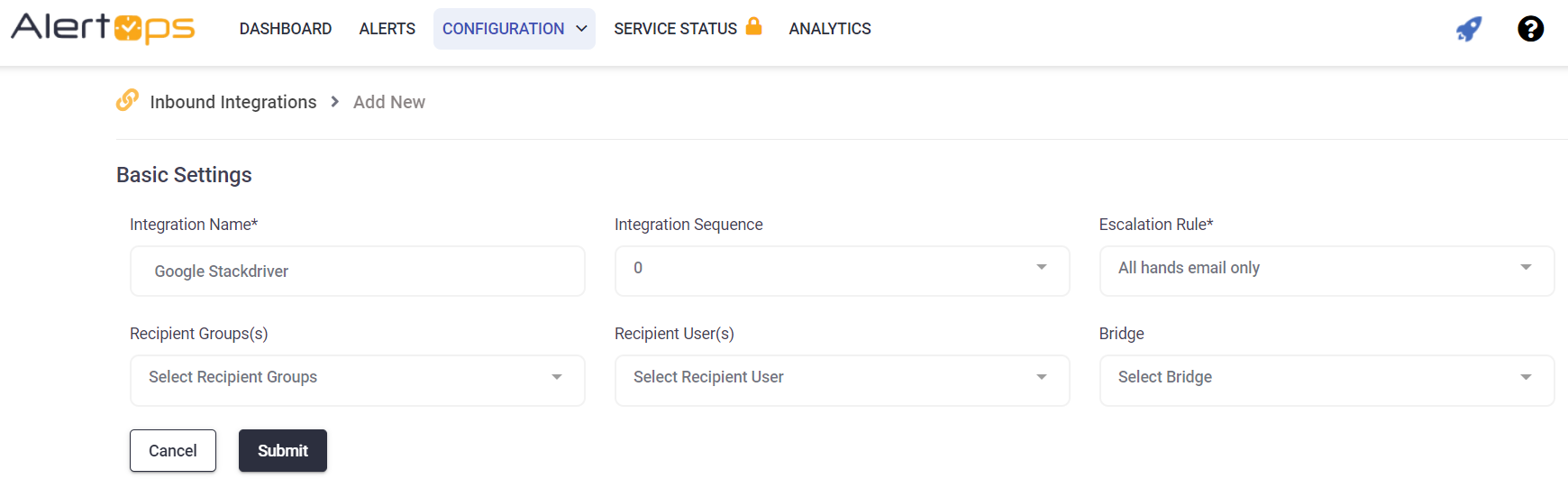The width and height of the screenshot is (1568, 488).
Task: Open the Dashboard menu item
Action: click(286, 29)
